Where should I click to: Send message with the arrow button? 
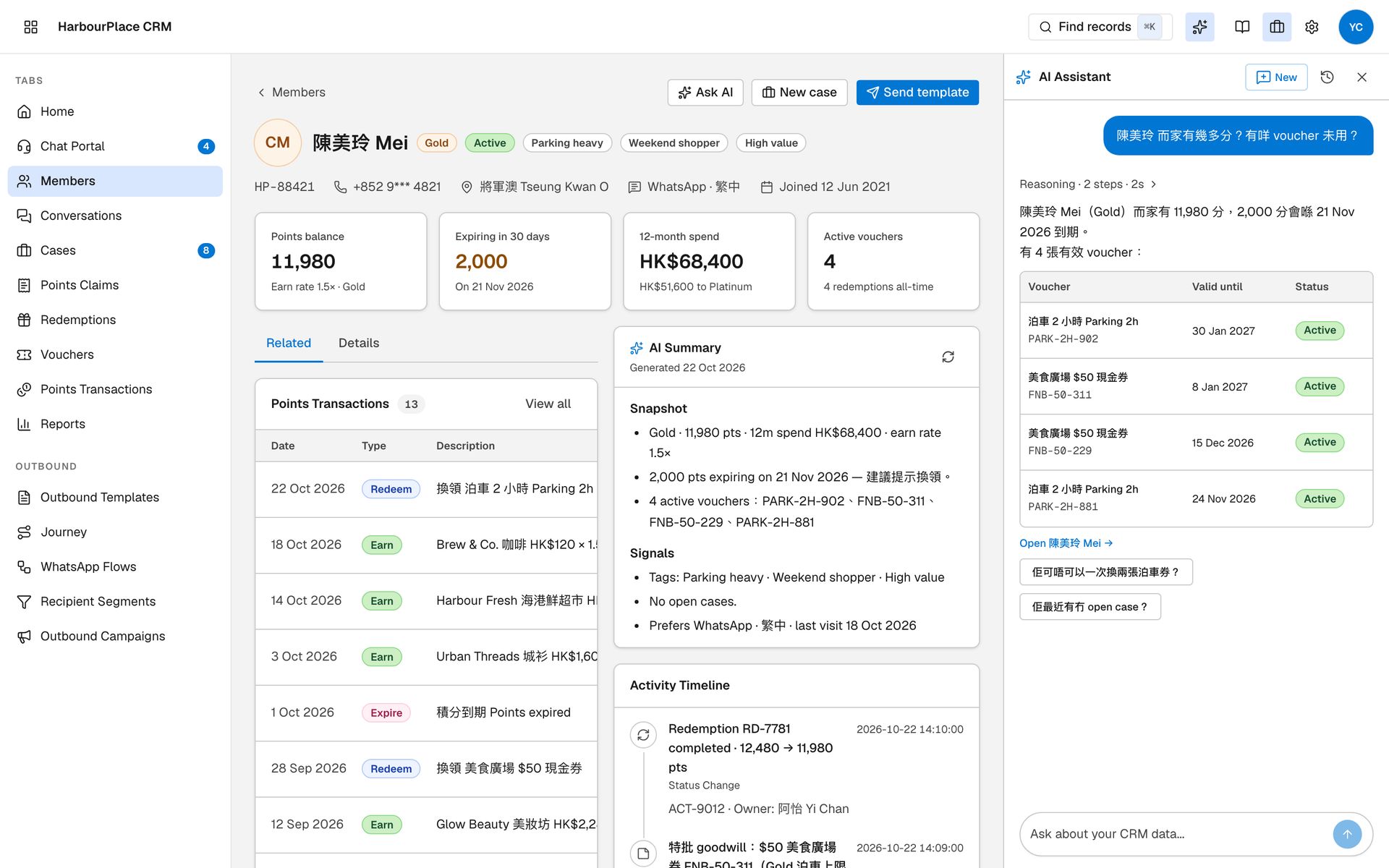click(x=1347, y=834)
